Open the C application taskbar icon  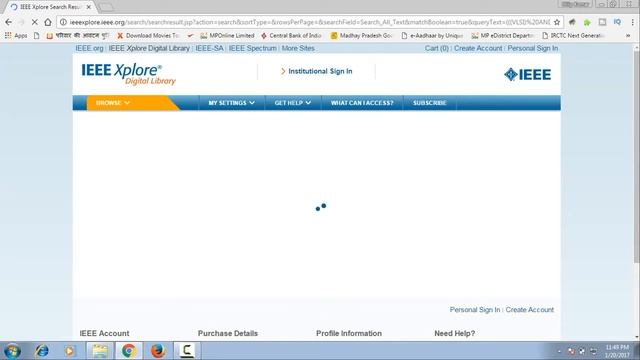187,351
